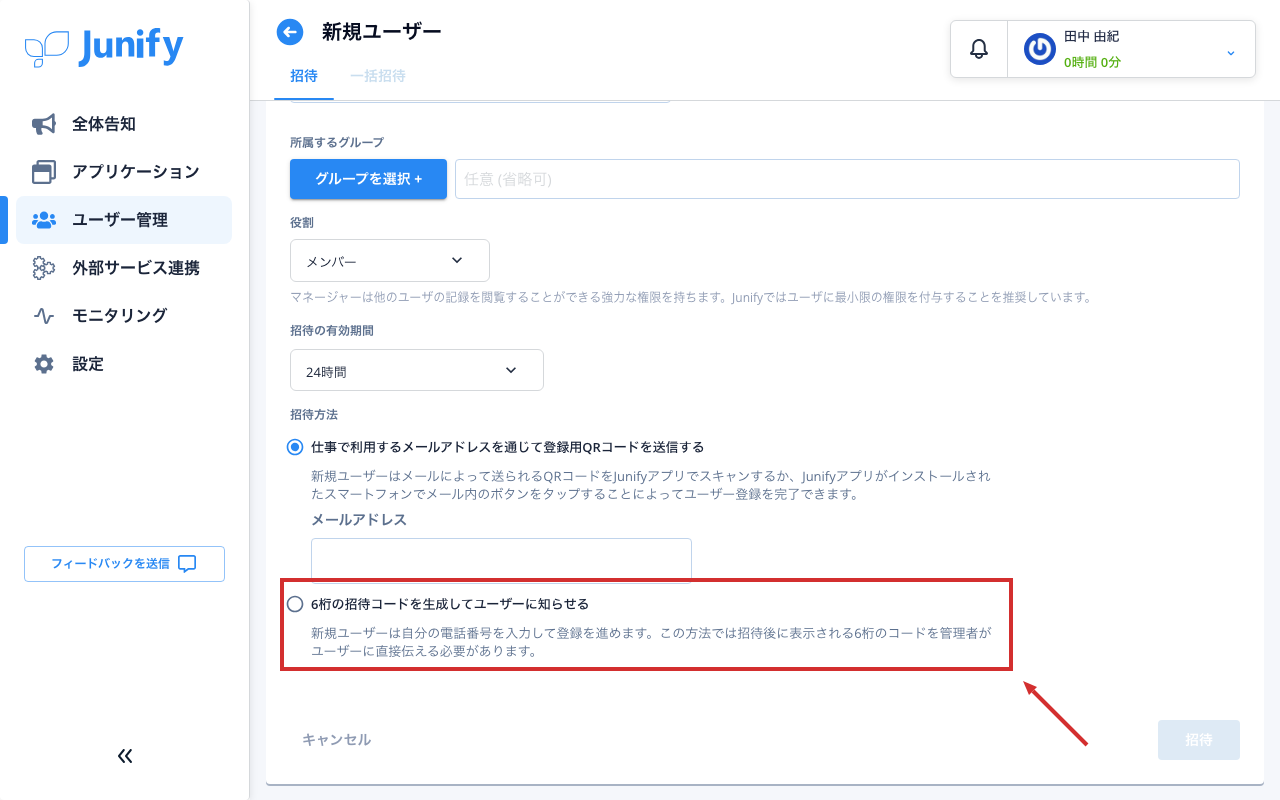Go back with the blue arrow button
The width and height of the screenshot is (1280, 800).
click(x=290, y=32)
